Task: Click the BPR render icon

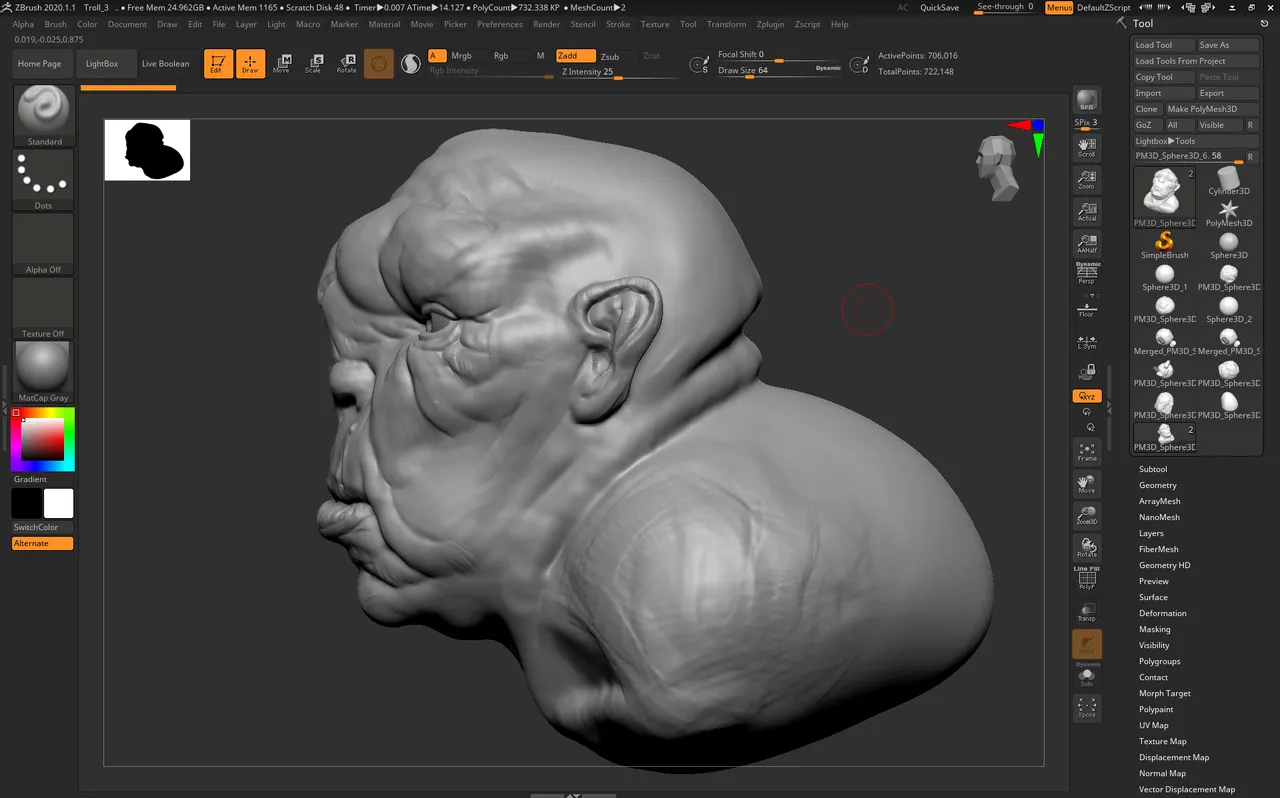Action: coord(1087,100)
